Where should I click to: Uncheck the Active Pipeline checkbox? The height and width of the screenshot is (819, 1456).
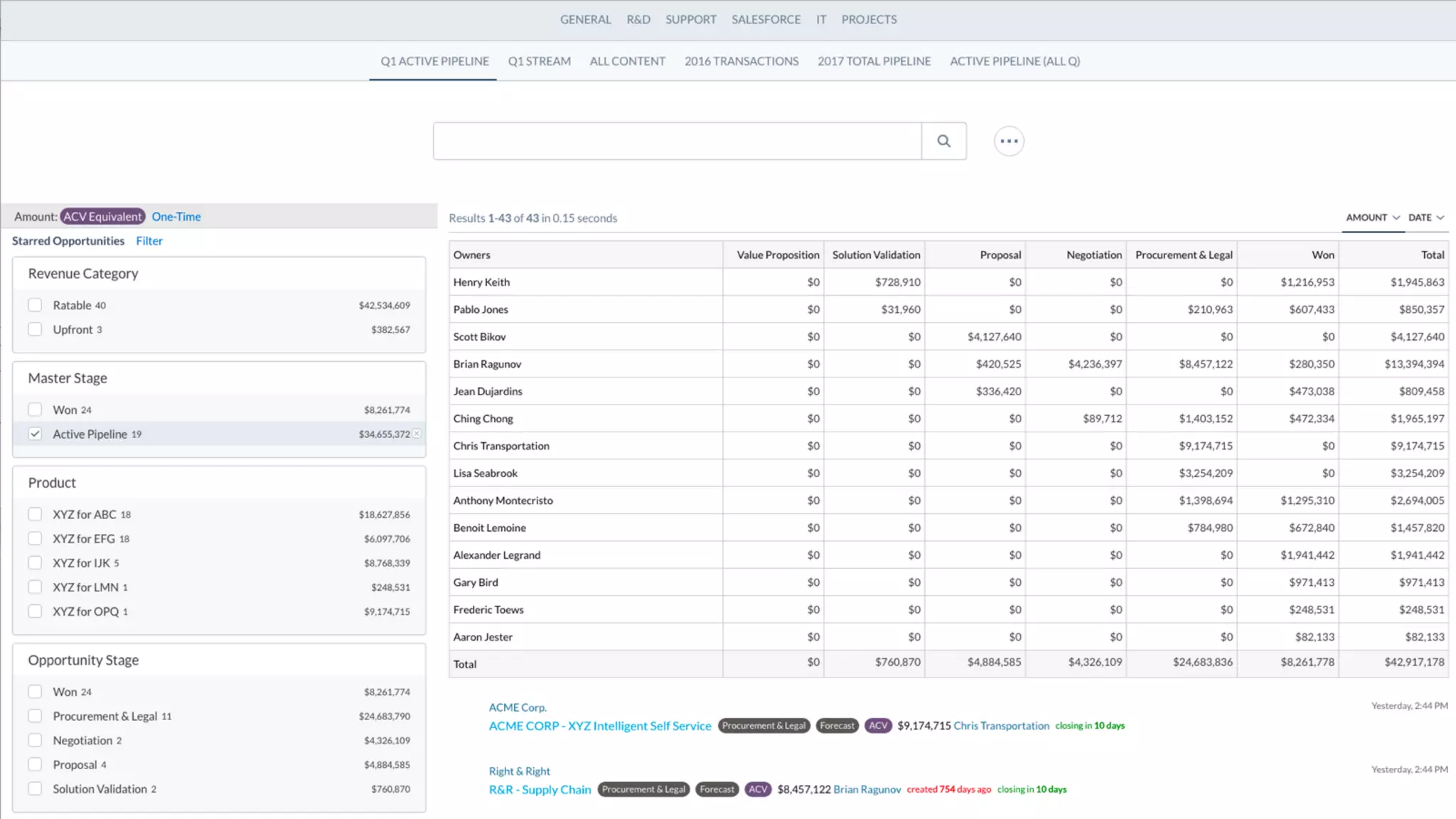(35, 434)
